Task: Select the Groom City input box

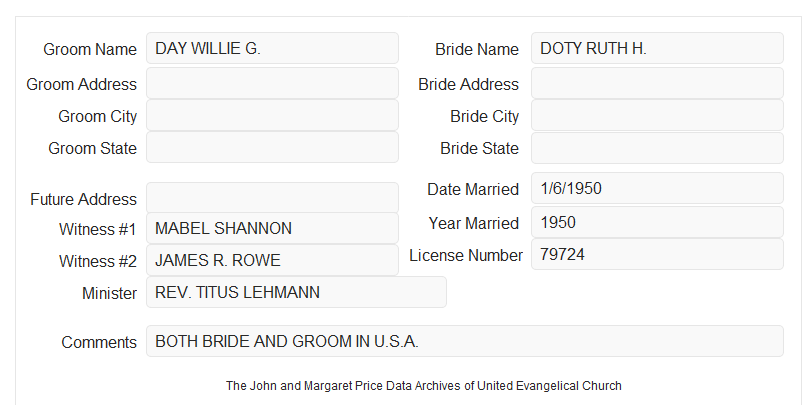Action: pos(272,115)
